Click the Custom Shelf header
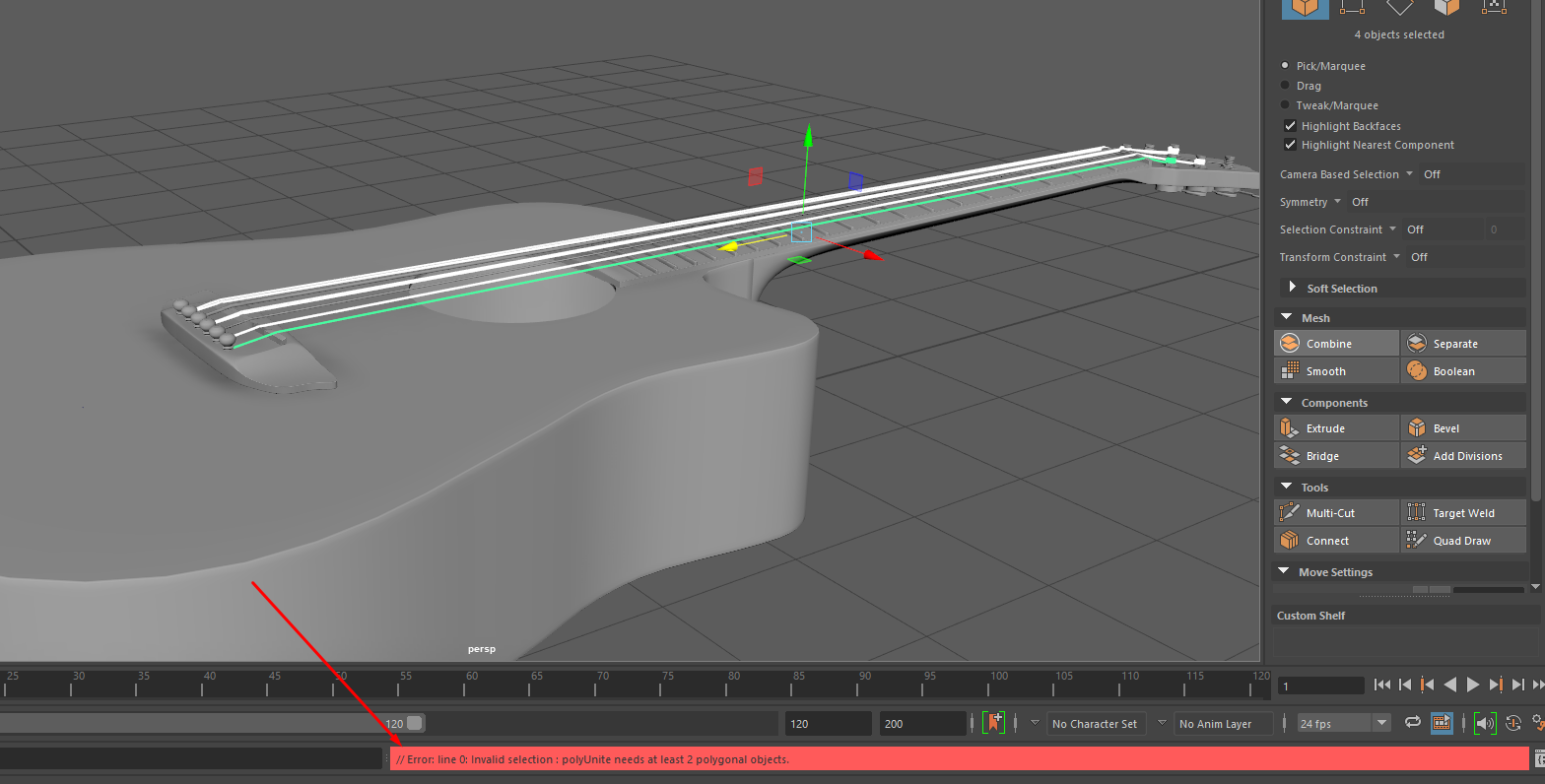The width and height of the screenshot is (1545, 784). (1406, 615)
